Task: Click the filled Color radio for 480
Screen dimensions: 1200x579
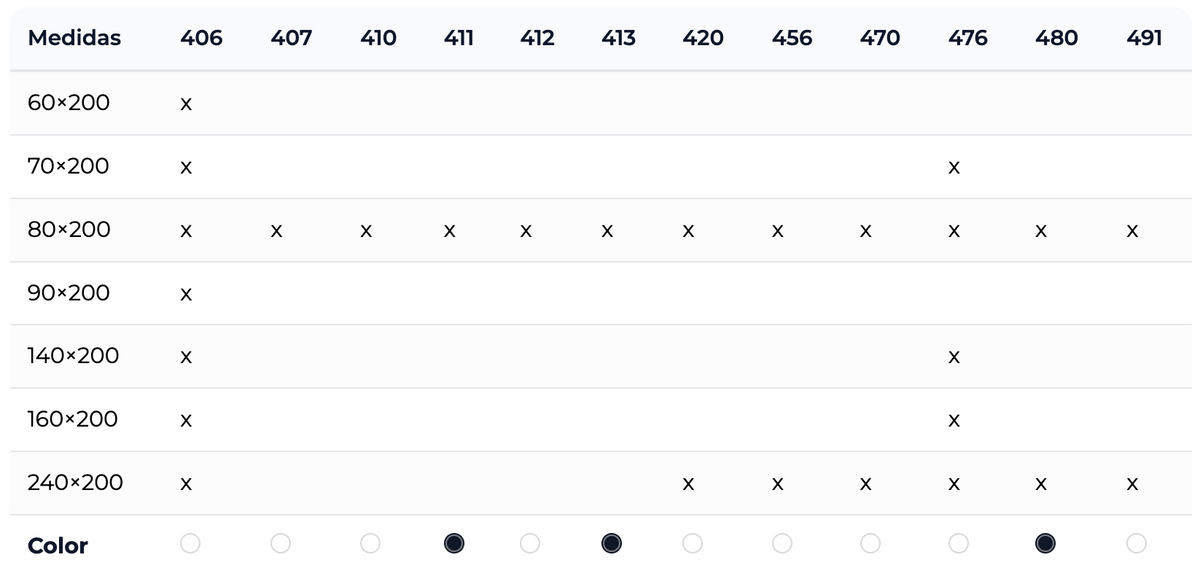Action: point(1046,543)
